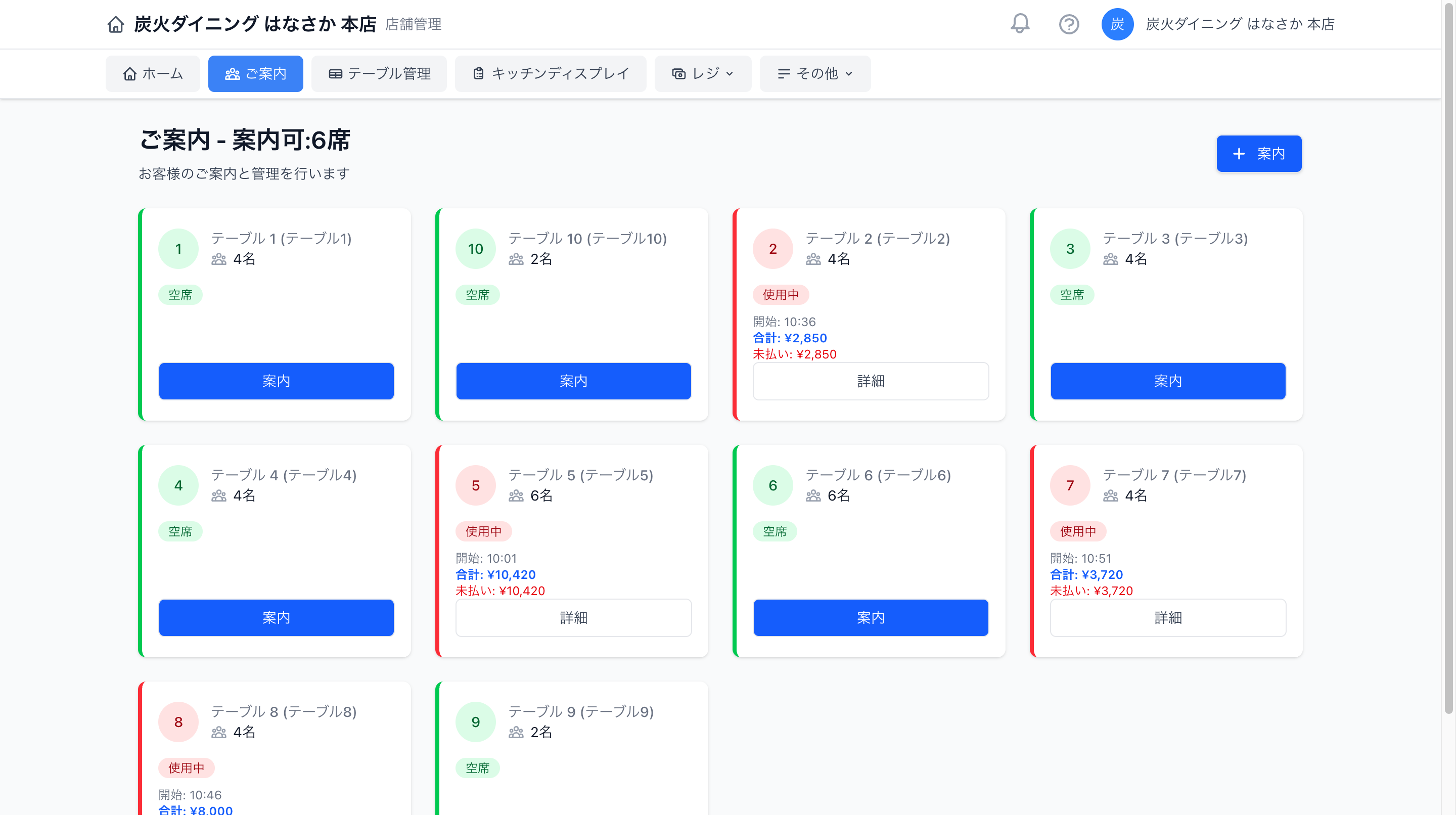Click 案内 on the テーブル 3 card
This screenshot has width=1456, height=815.
(x=1168, y=382)
